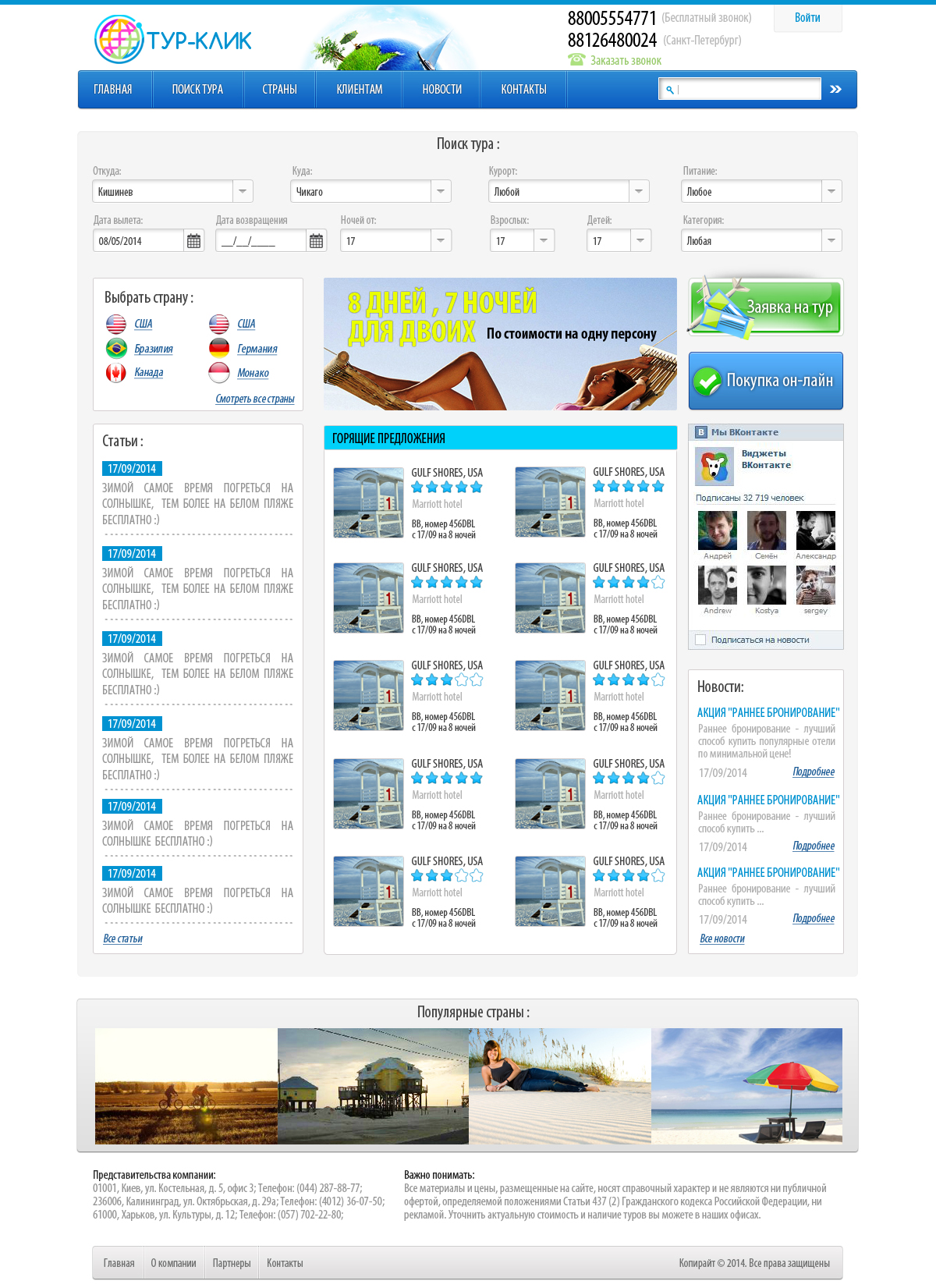This screenshot has height=1288, width=936.
Task: Open calendar icon for Дата вылета
Action: point(193,241)
